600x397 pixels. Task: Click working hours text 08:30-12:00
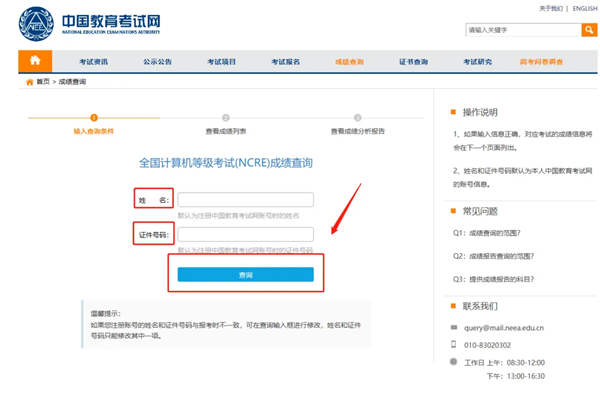pyautogui.click(x=526, y=363)
